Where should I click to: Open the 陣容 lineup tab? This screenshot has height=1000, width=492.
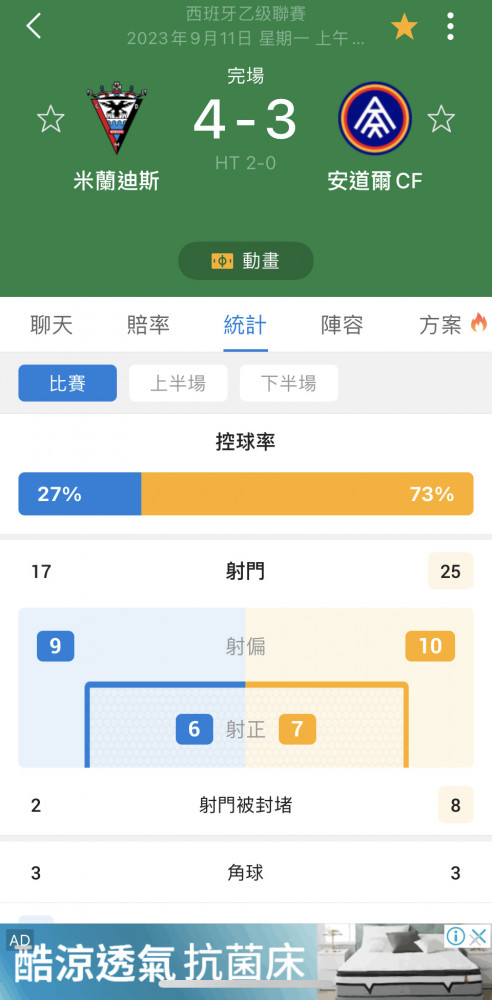[x=343, y=325]
